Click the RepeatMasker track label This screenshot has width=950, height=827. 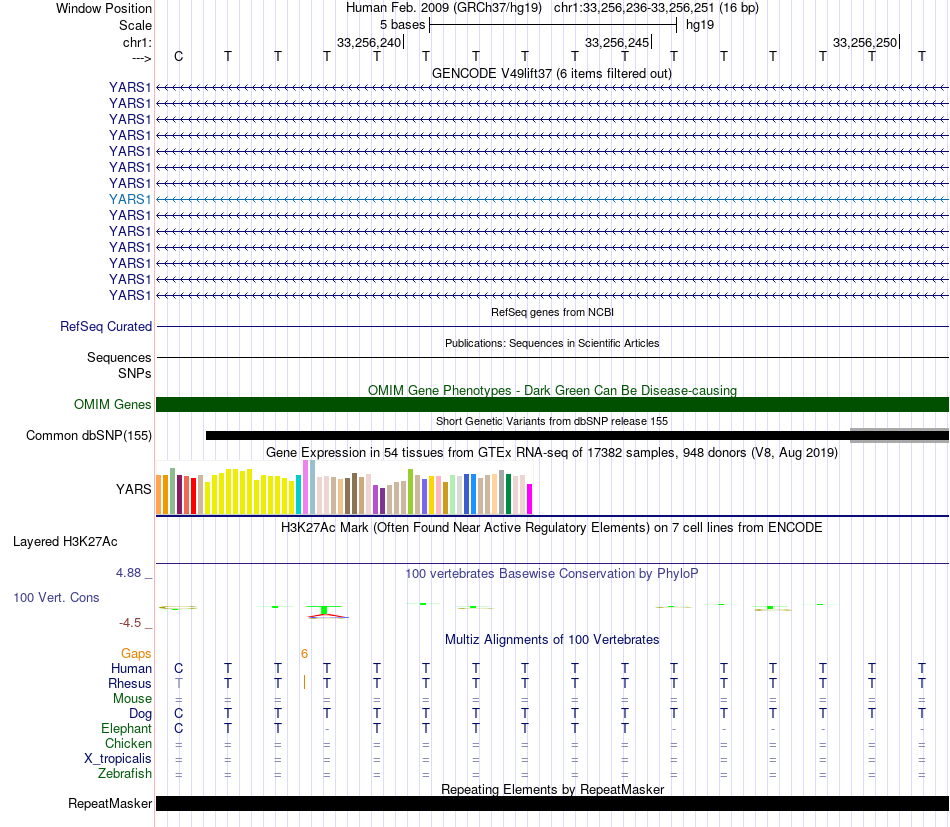[110, 803]
